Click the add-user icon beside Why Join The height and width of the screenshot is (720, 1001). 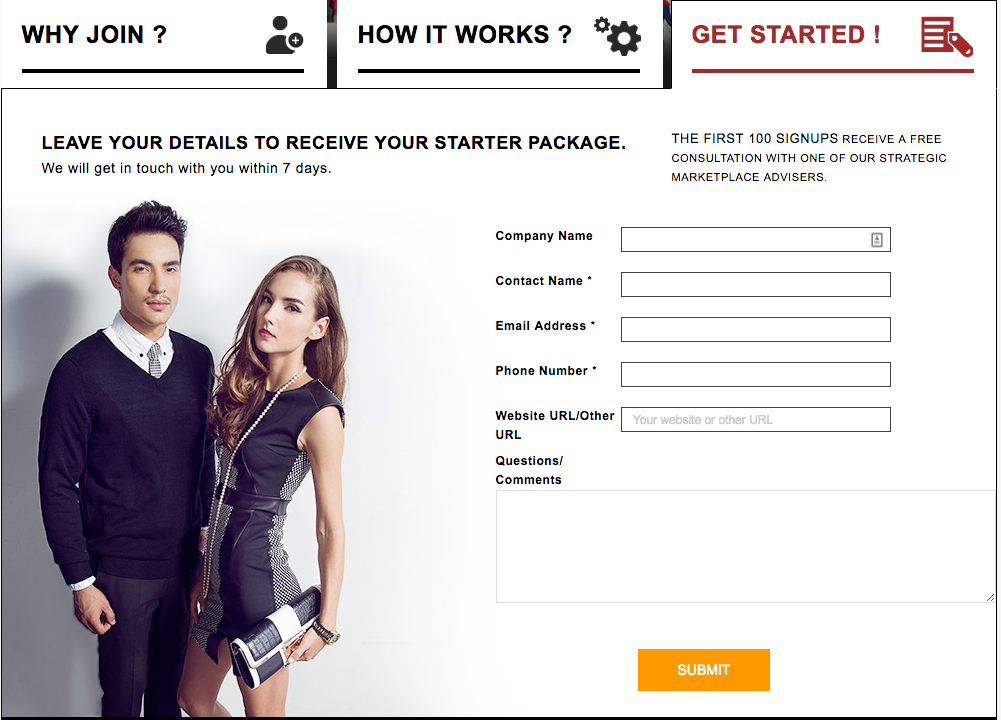[284, 35]
